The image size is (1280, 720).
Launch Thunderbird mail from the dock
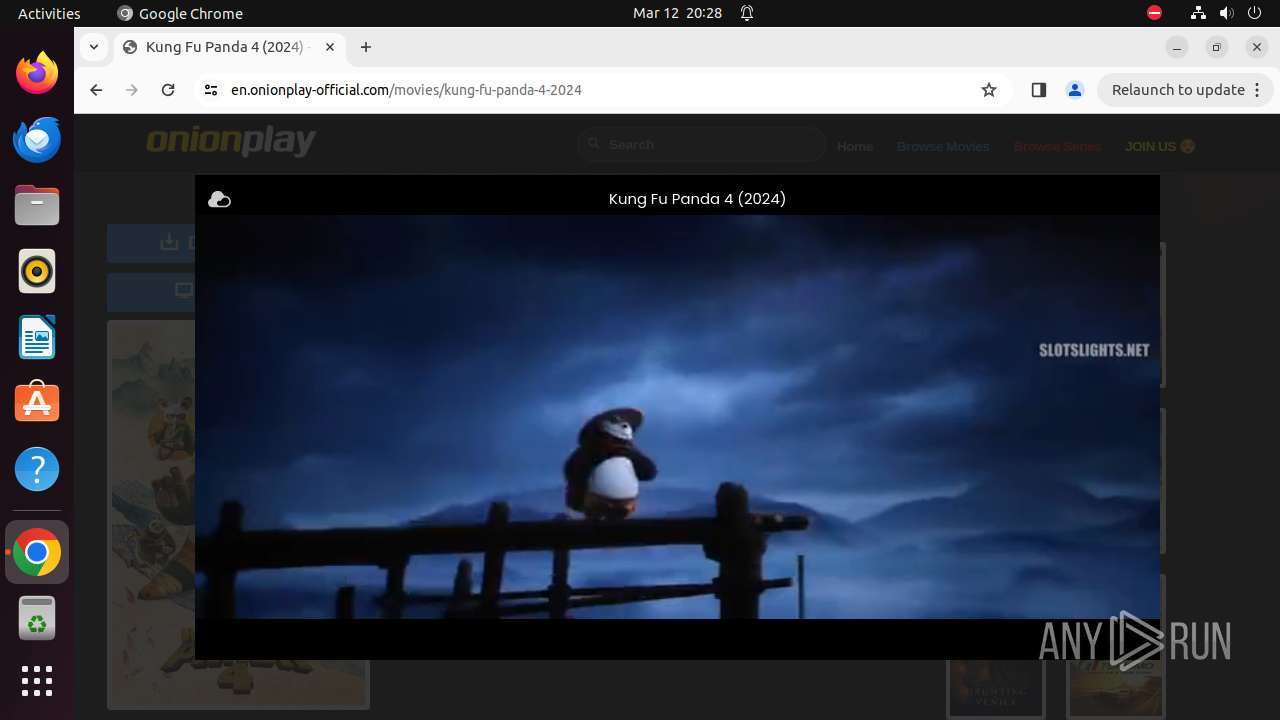(37, 139)
